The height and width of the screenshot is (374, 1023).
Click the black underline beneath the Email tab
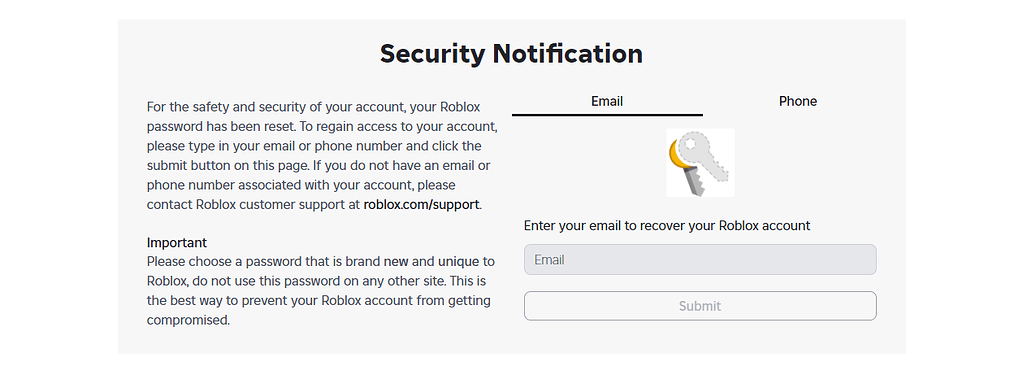pyautogui.click(x=607, y=115)
